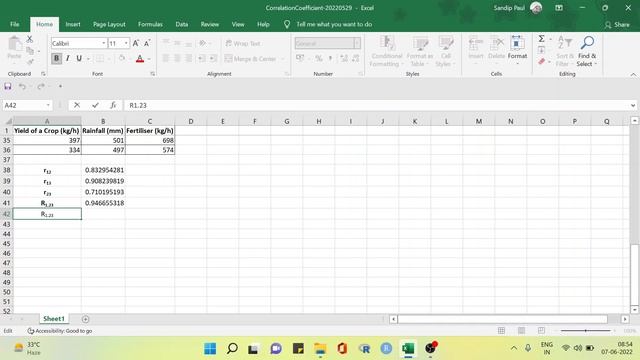This screenshot has width=640, height=360.
Task: Click the horizontal scrollbar track
Action: (x=502, y=319)
